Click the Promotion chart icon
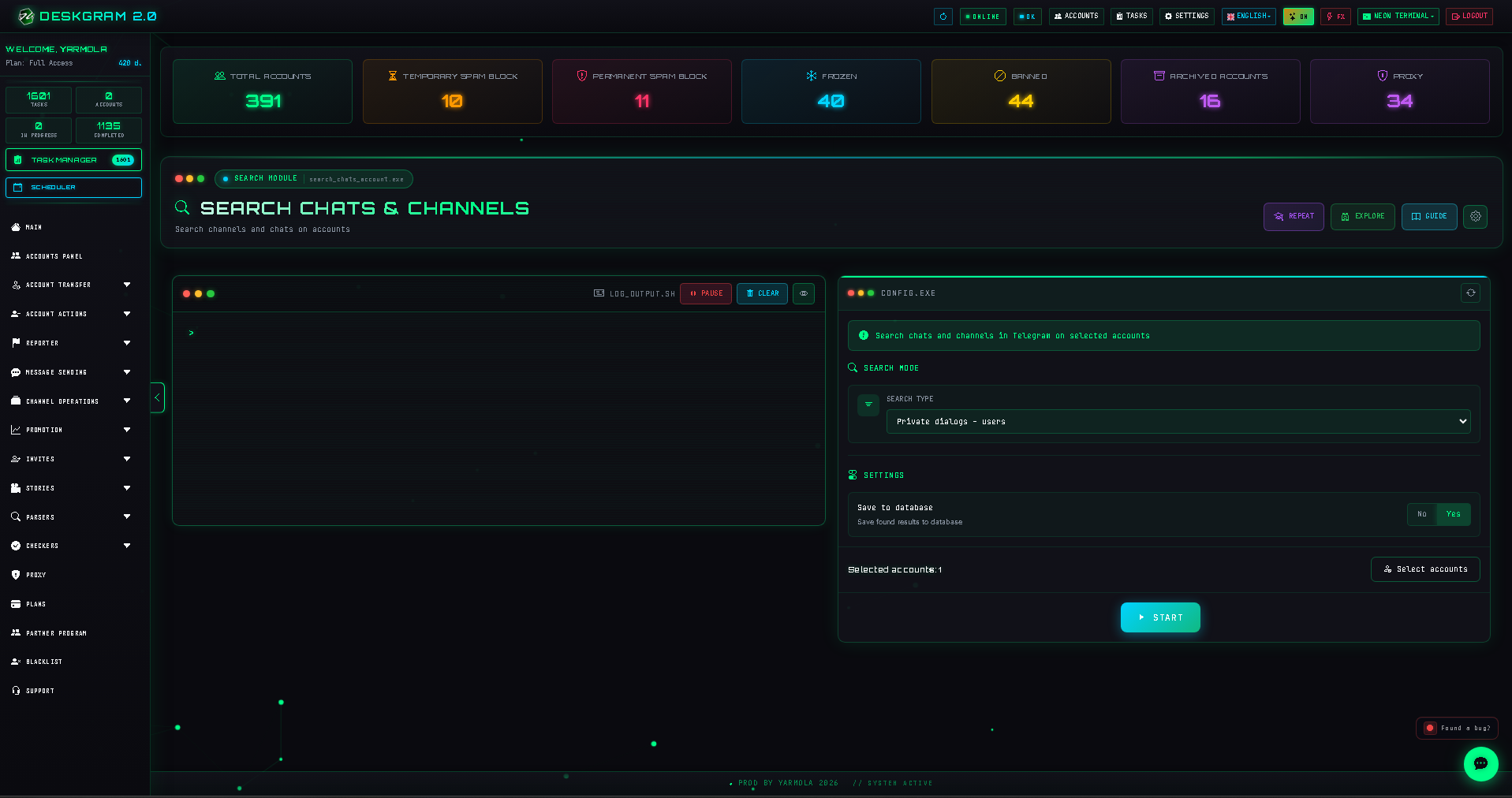The image size is (1512, 798). 16,430
